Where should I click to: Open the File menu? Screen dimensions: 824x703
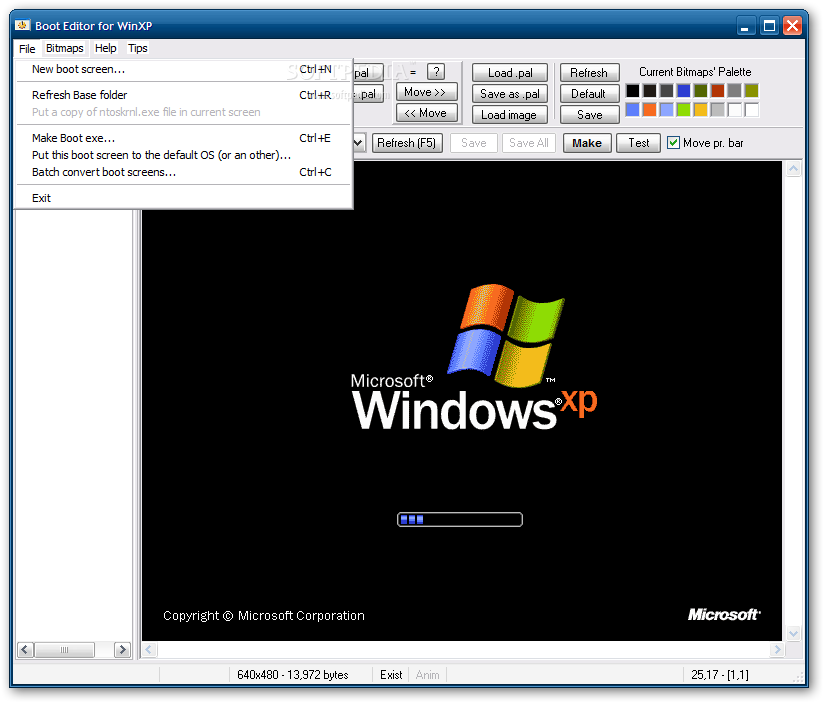tap(27, 49)
